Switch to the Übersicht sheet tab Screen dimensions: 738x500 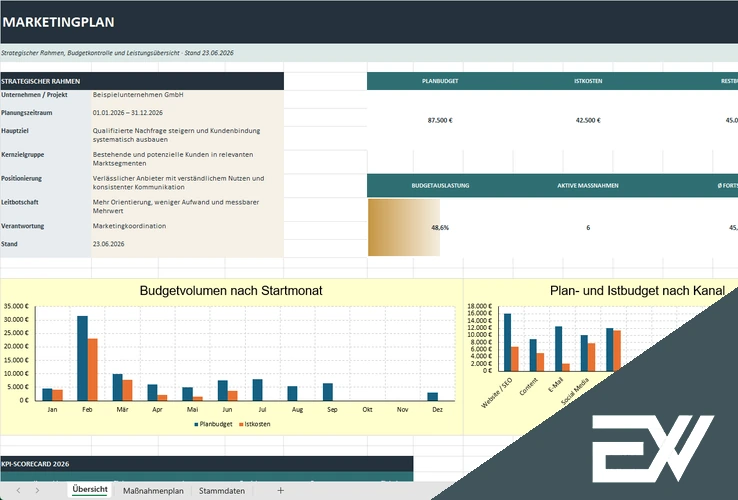click(x=90, y=490)
